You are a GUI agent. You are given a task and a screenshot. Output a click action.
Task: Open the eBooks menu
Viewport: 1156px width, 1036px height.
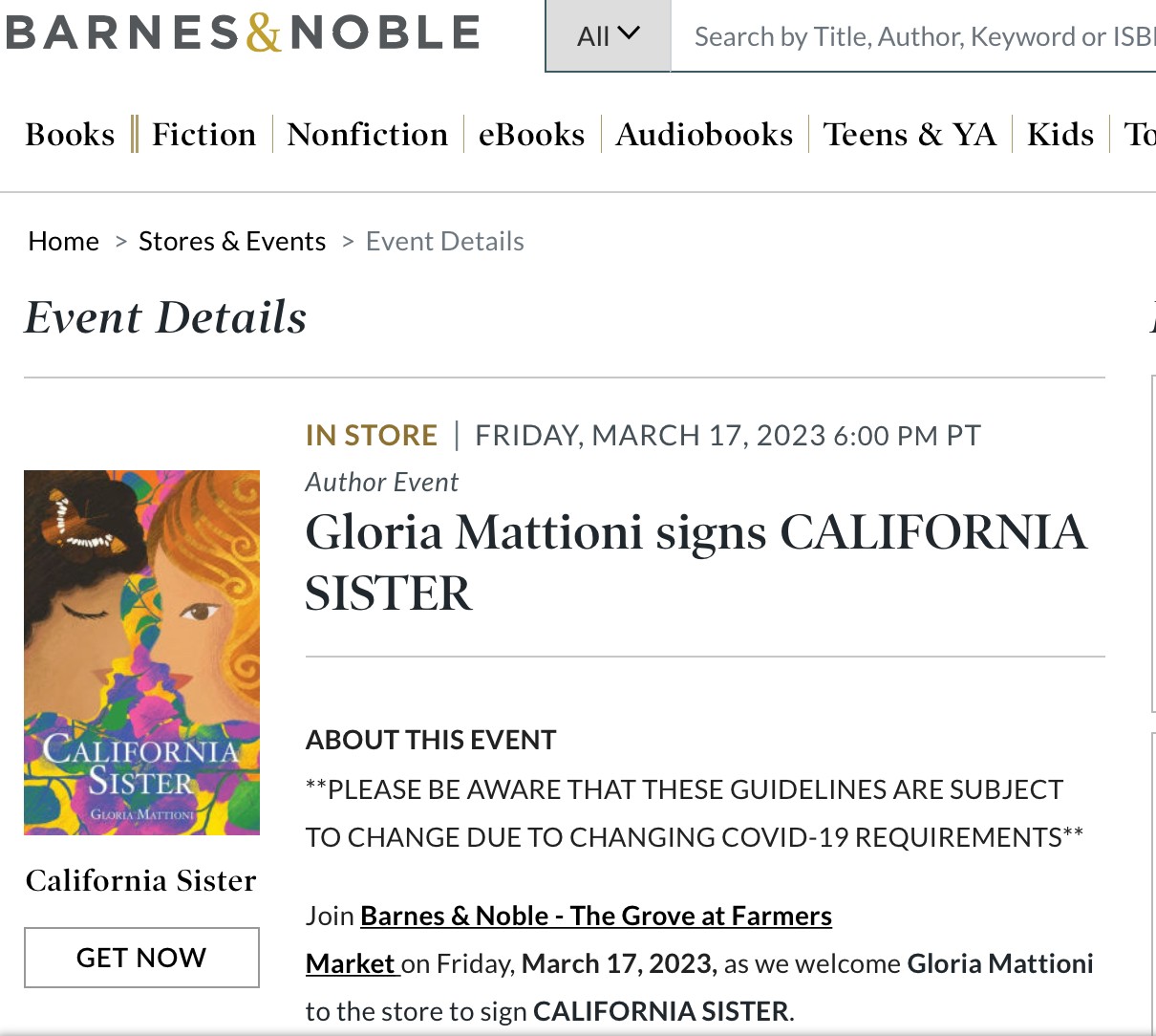point(531,135)
